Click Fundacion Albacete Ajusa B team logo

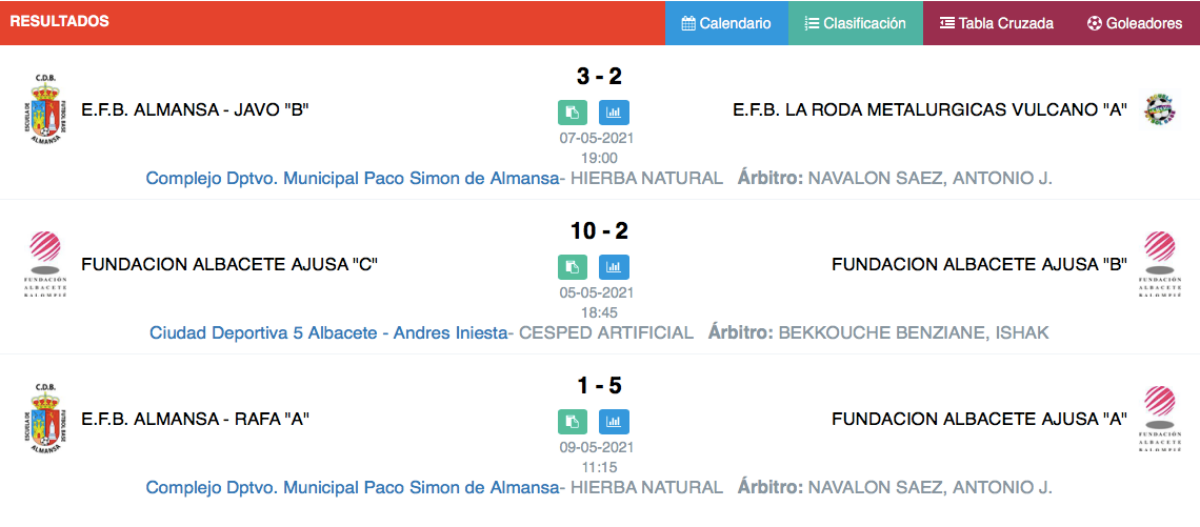tap(1160, 264)
